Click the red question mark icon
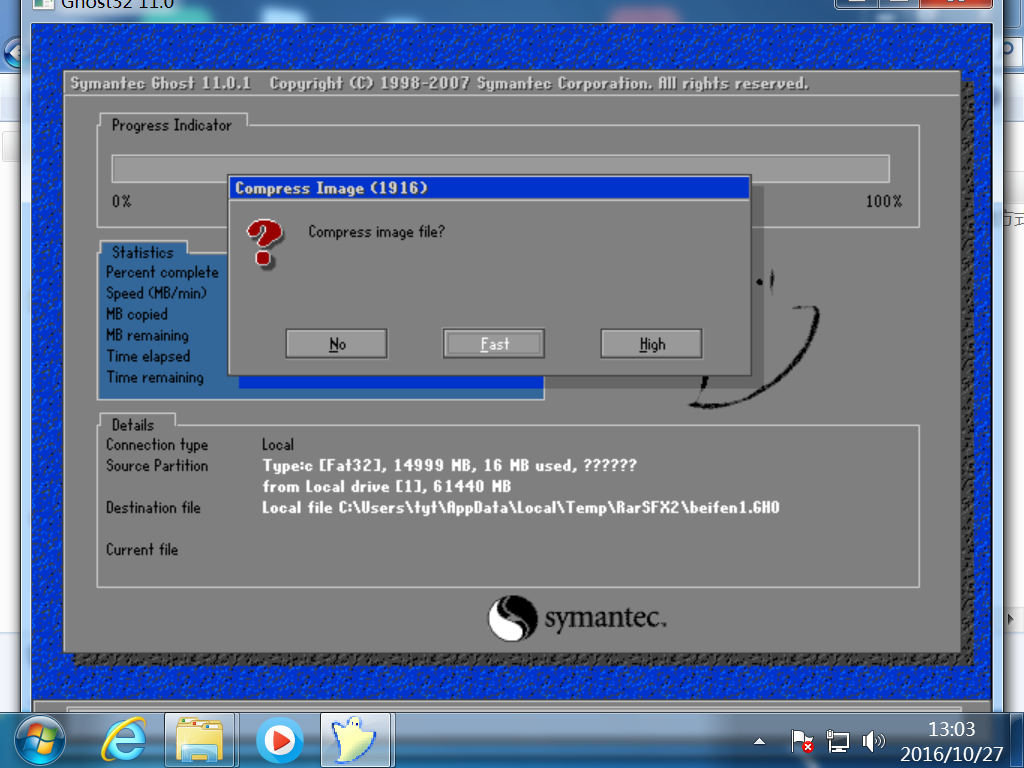Screen dimensions: 1024x768 pyautogui.click(x=264, y=244)
